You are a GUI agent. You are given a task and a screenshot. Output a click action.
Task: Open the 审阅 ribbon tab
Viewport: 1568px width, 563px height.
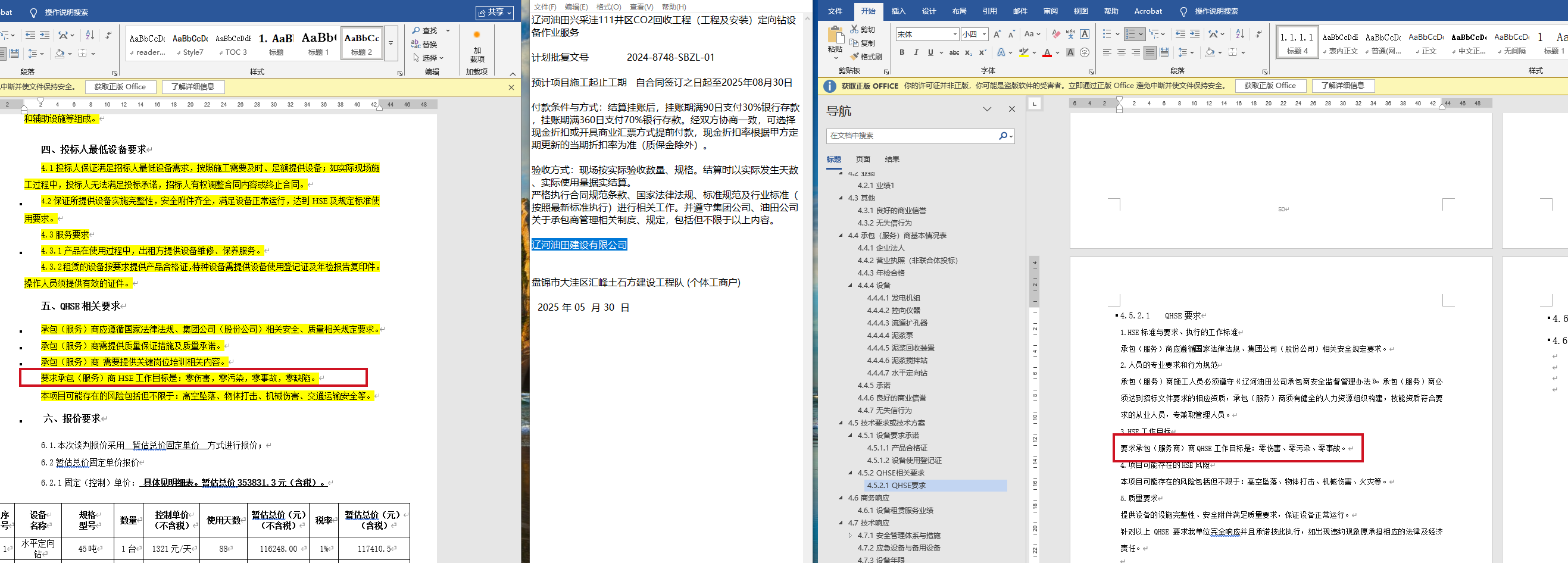tap(1051, 11)
